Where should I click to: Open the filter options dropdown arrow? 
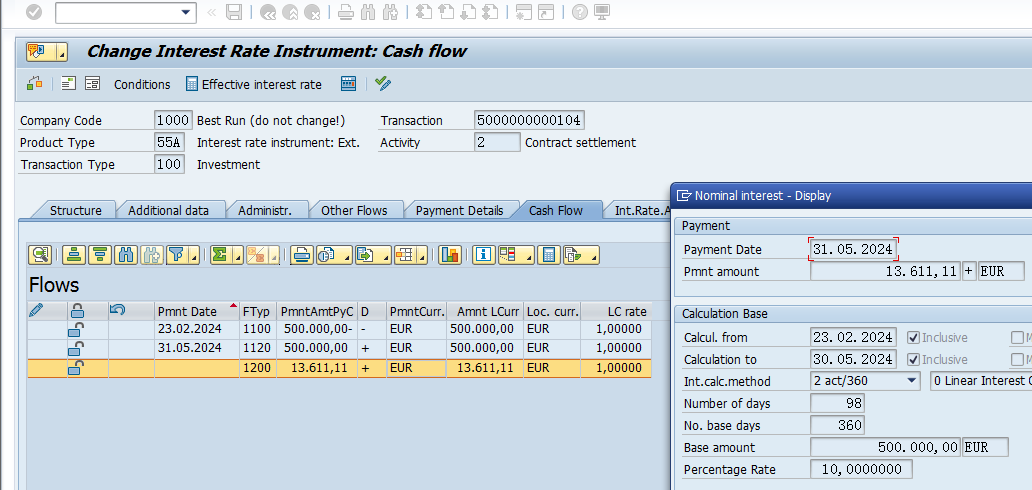click(x=193, y=256)
